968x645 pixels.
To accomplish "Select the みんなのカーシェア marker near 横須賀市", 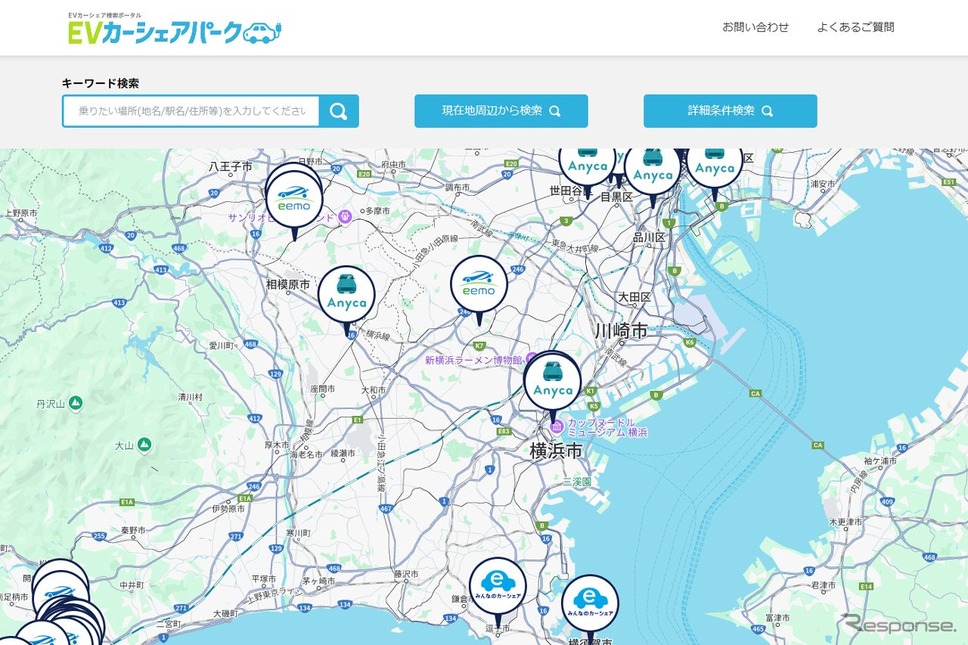I will tap(590, 605).
